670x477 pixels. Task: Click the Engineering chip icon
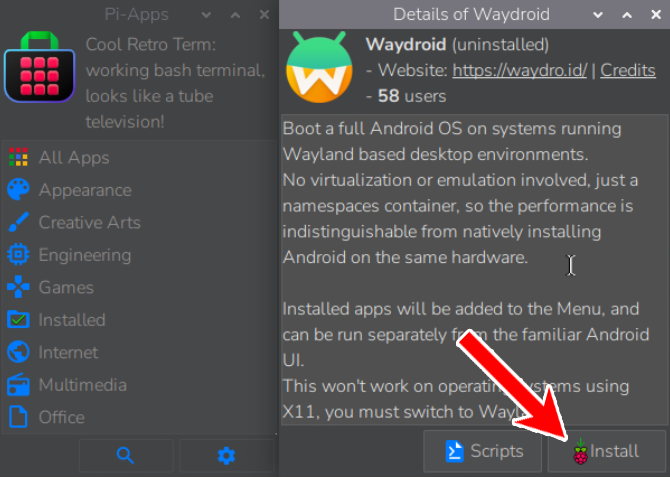click(18, 255)
